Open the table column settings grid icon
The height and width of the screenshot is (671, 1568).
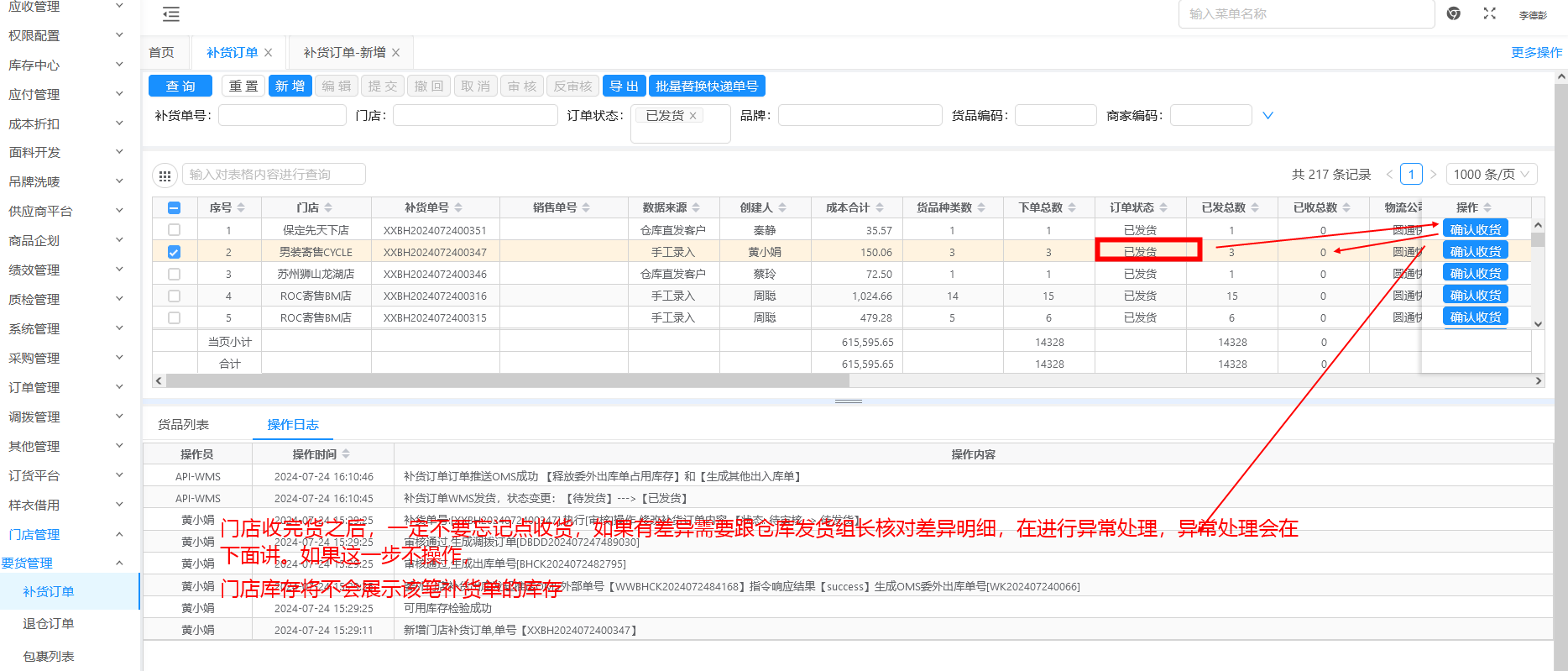click(x=165, y=176)
